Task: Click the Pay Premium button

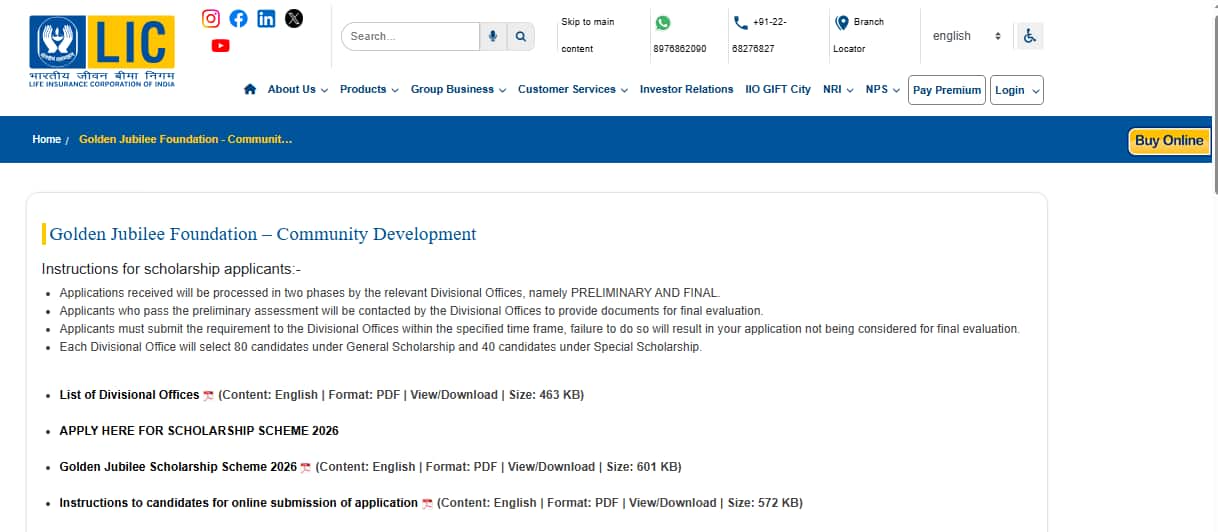Action: tap(947, 90)
